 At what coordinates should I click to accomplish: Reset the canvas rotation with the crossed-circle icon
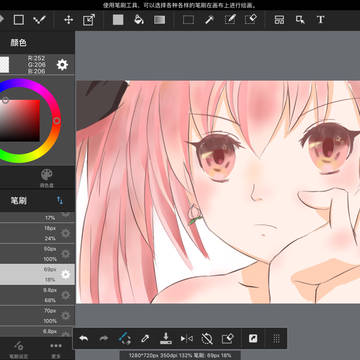click(207, 339)
